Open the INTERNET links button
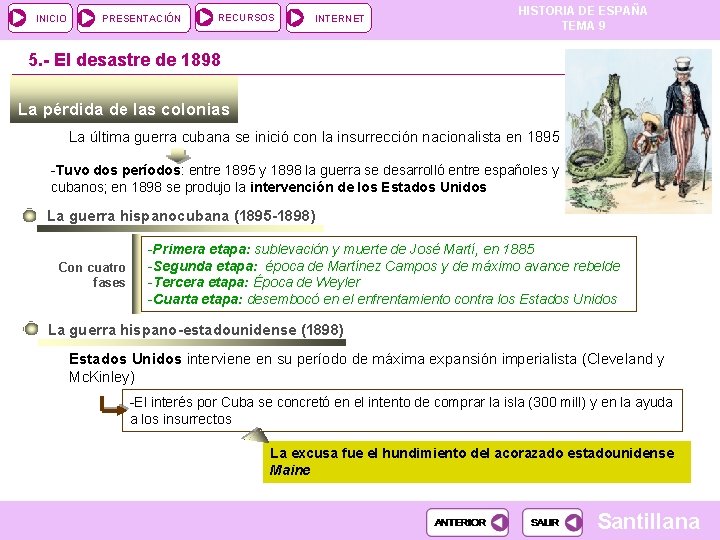Image resolution: width=720 pixels, height=540 pixels. [328, 18]
